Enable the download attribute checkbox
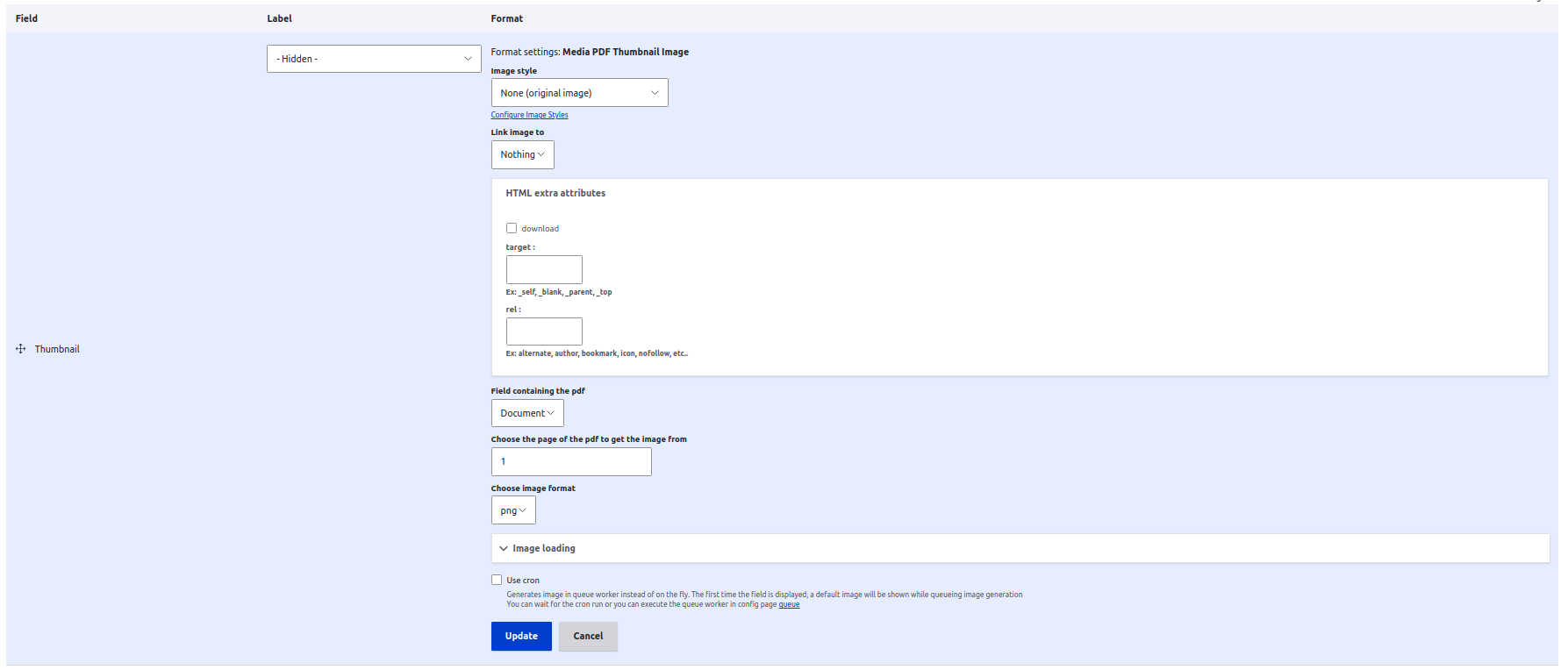1568x670 pixels. pos(512,228)
